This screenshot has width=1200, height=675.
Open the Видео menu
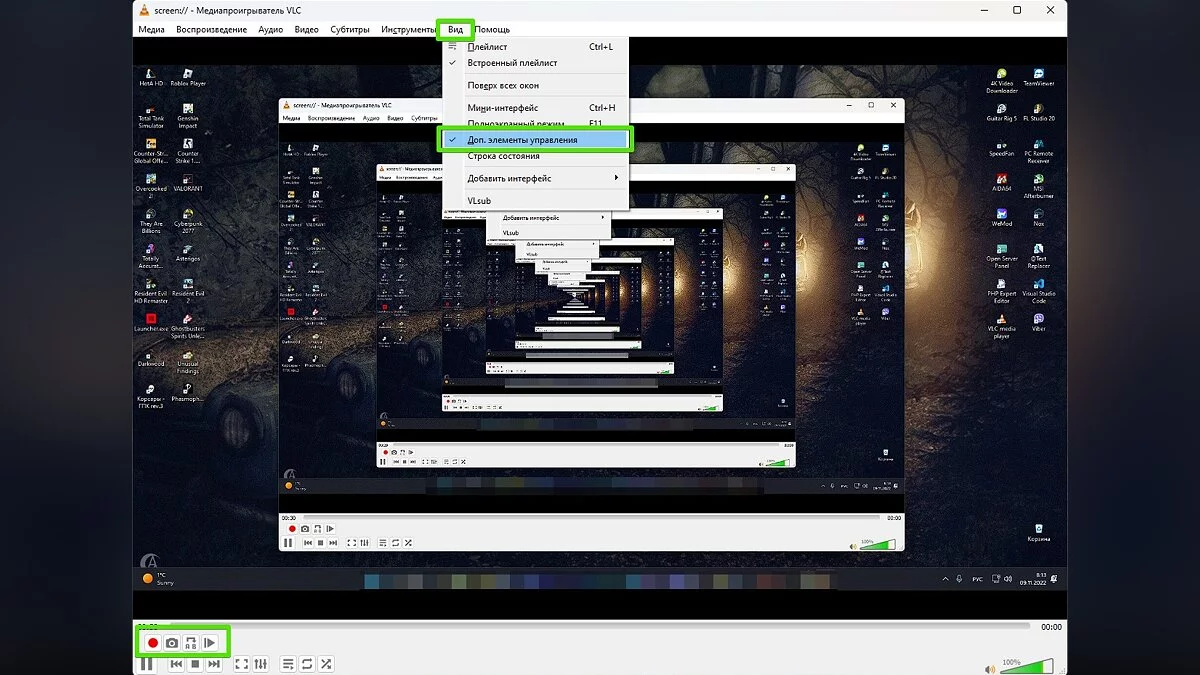click(306, 29)
